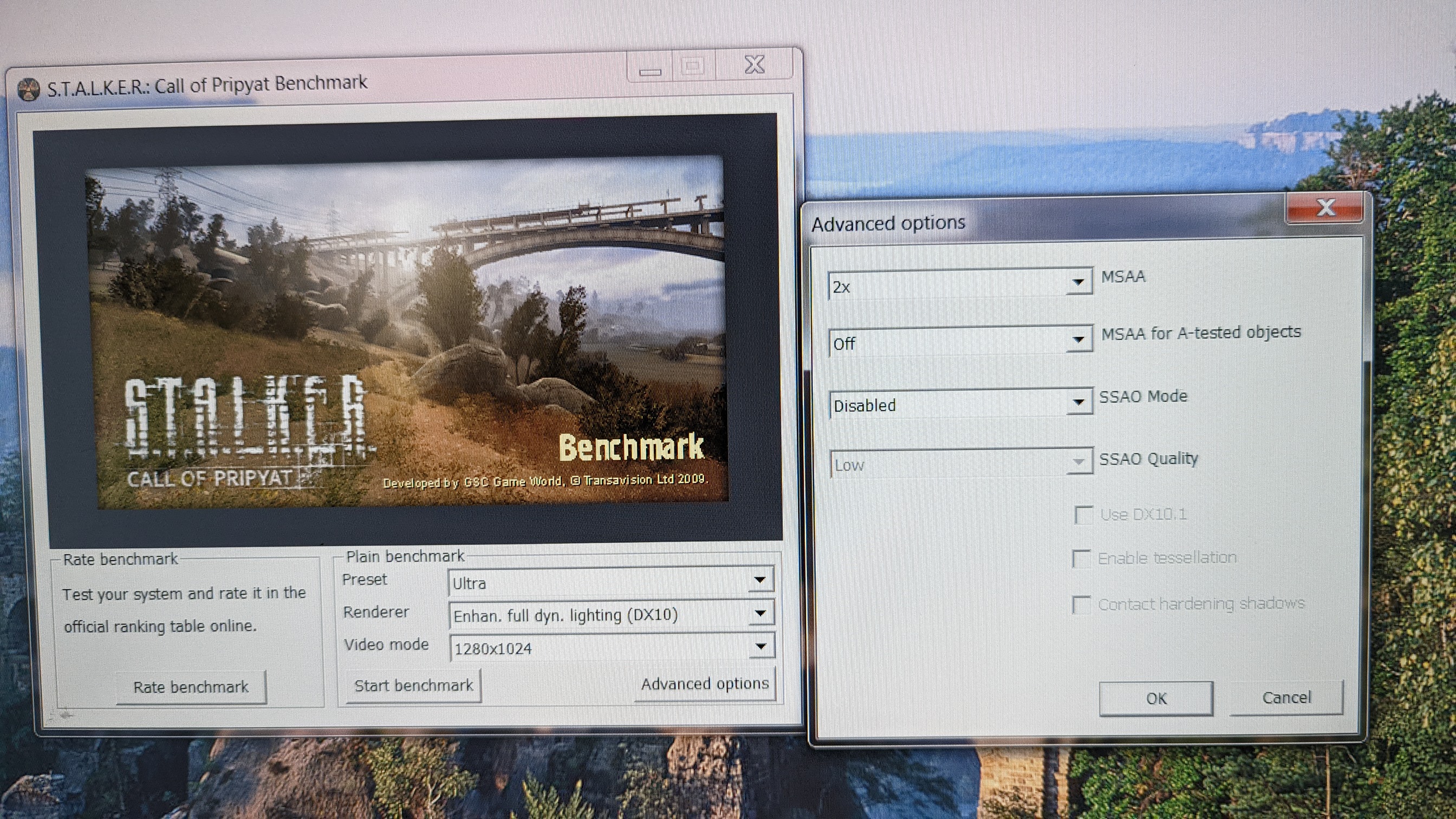Toggle the Use DX10.1 checkbox

[x=1083, y=515]
